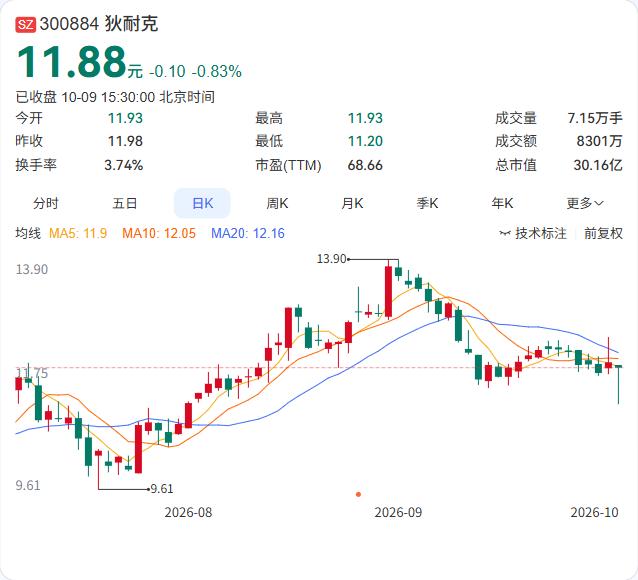638x580 pixels.
Task: Click the 换手率 value 3.74%
Action: pyautogui.click(x=124, y=165)
